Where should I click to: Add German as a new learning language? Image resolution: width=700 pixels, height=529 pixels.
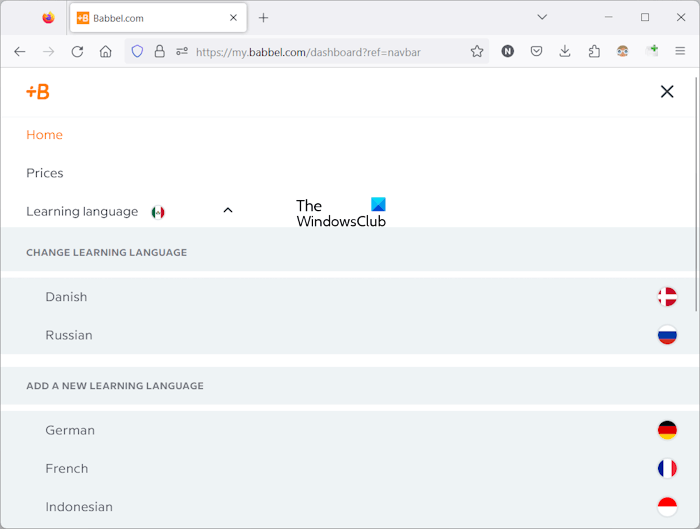(348, 430)
